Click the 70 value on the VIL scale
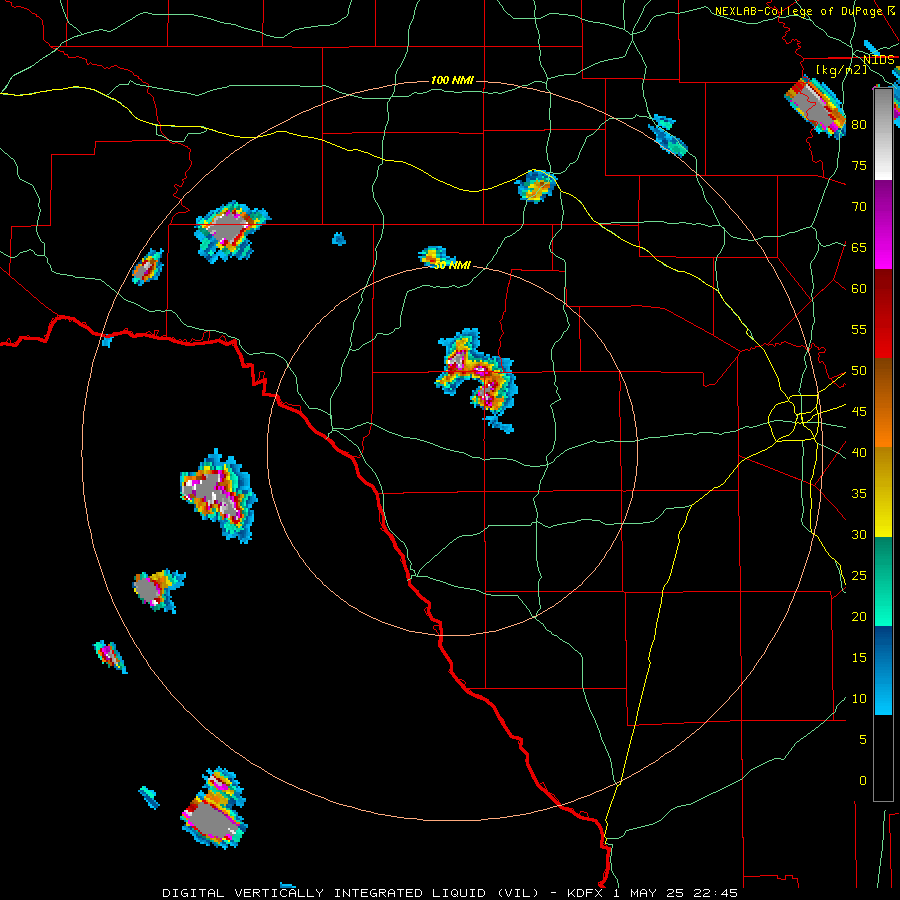Viewport: 900px width, 900px height. click(x=859, y=207)
